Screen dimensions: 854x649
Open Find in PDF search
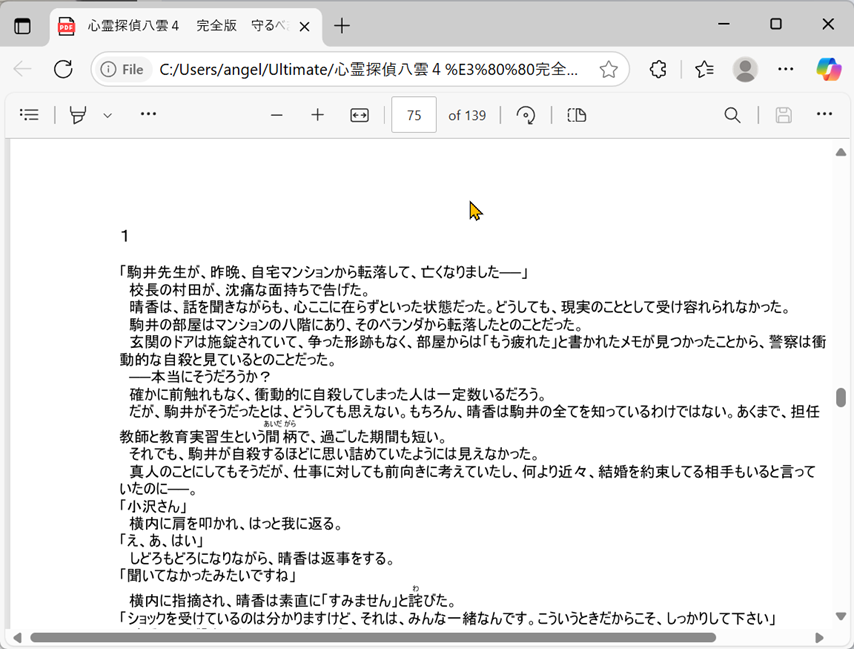click(x=732, y=115)
